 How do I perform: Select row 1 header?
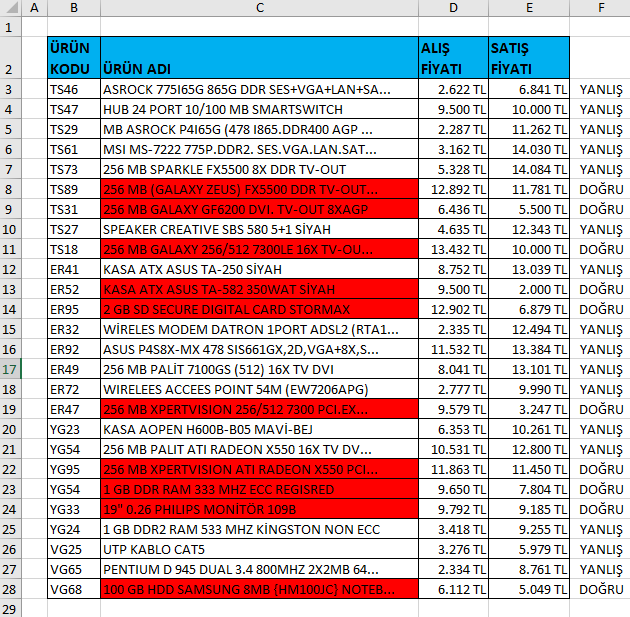(x=10, y=27)
